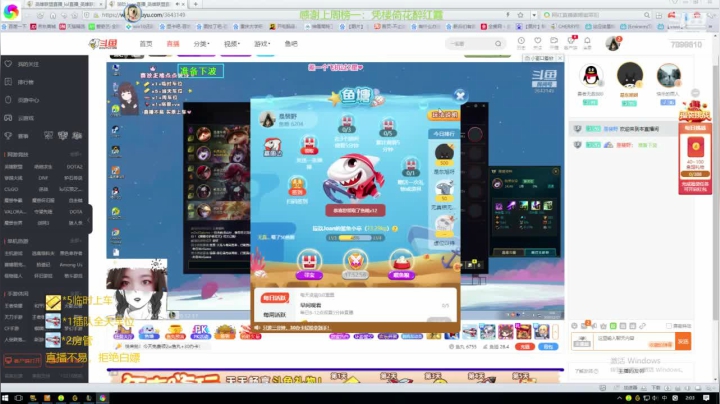The width and height of the screenshot is (720, 404).
Task: Click the shark badge icon in pond
Action: tap(272, 147)
